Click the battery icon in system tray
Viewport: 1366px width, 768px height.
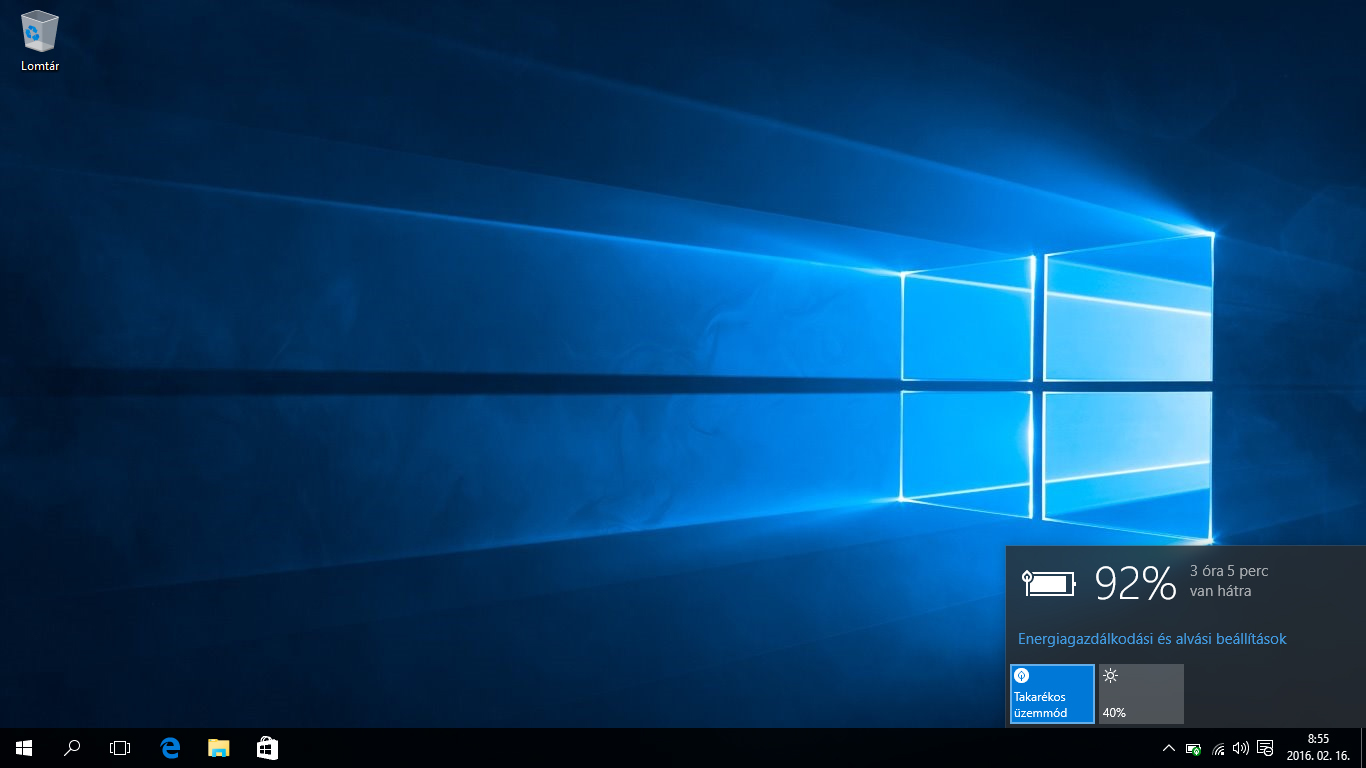point(1193,748)
